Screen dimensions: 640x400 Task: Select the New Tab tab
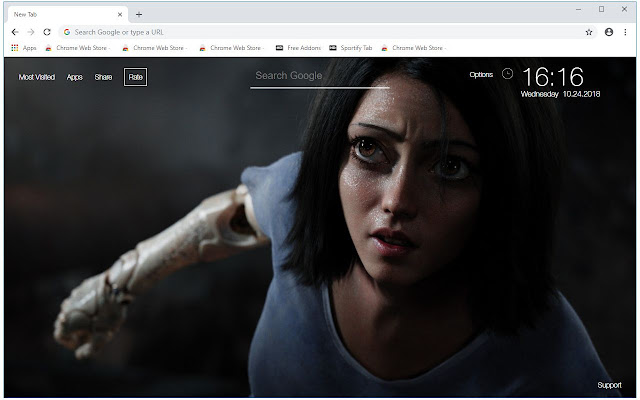[67, 15]
